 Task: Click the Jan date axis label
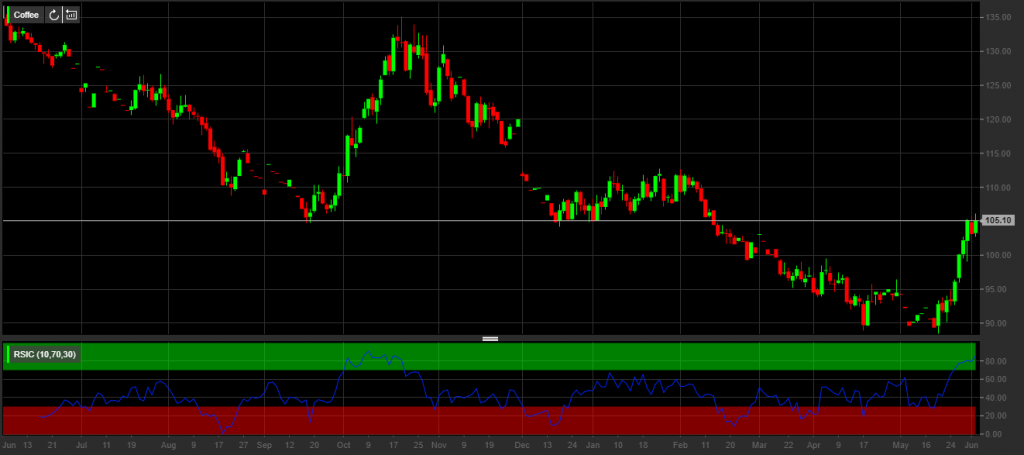click(x=592, y=447)
